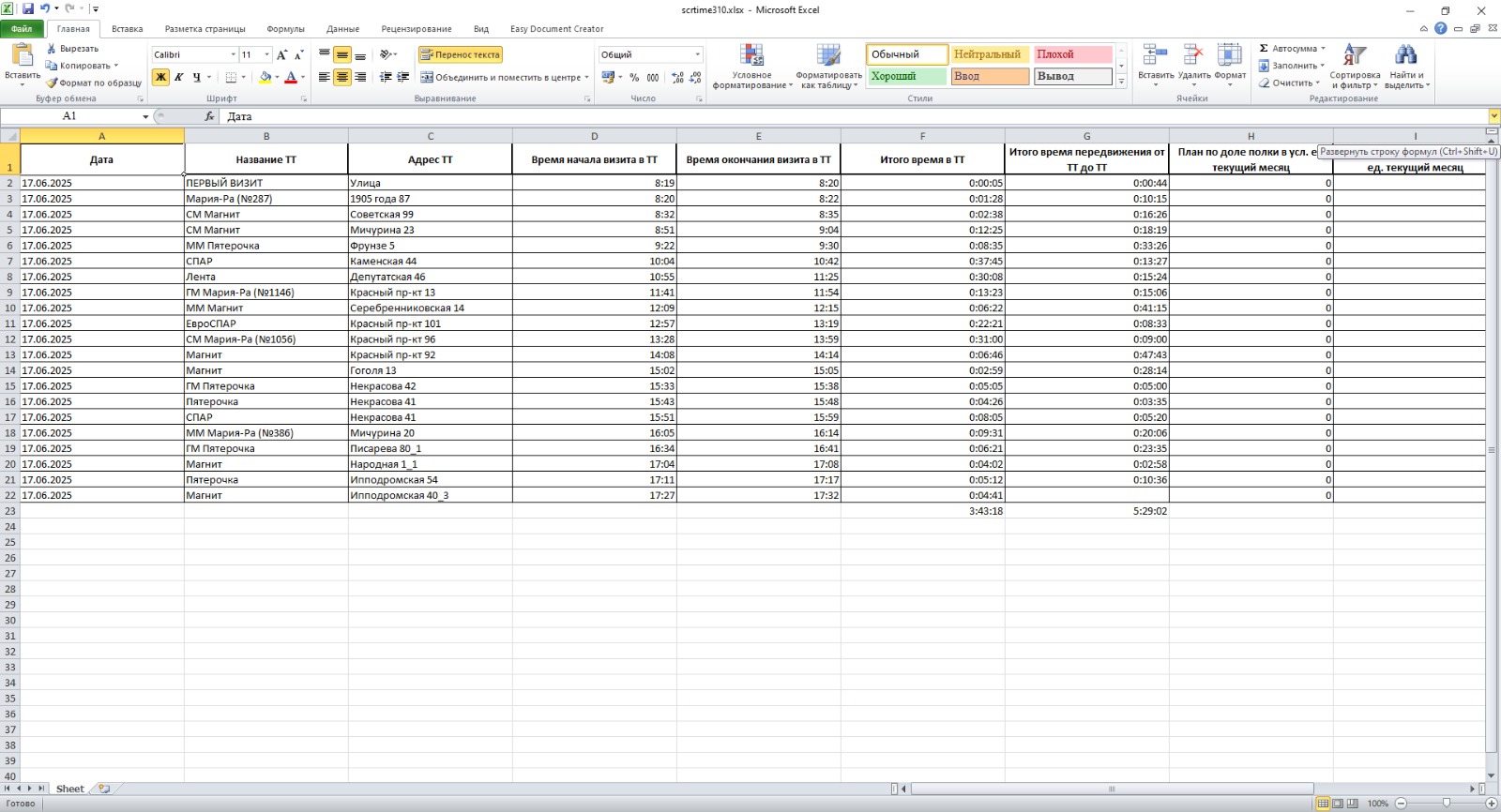Image resolution: width=1501 pixels, height=812 pixels.
Task: Click Conditional Formatting (Условное форматирование) button
Action: tap(751, 67)
